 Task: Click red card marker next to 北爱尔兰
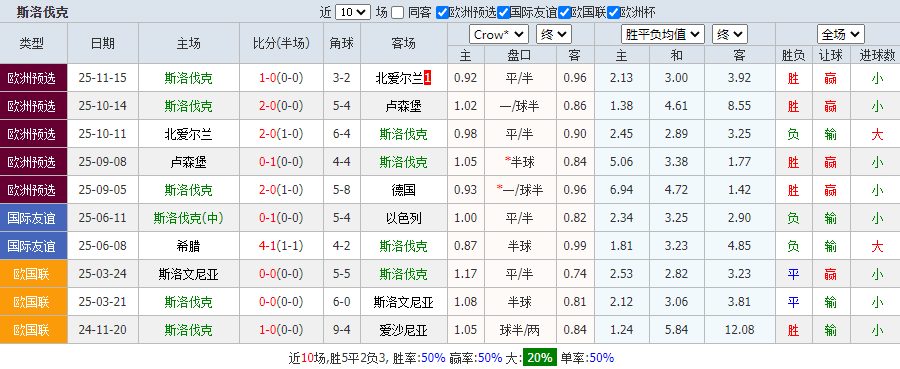(x=427, y=78)
